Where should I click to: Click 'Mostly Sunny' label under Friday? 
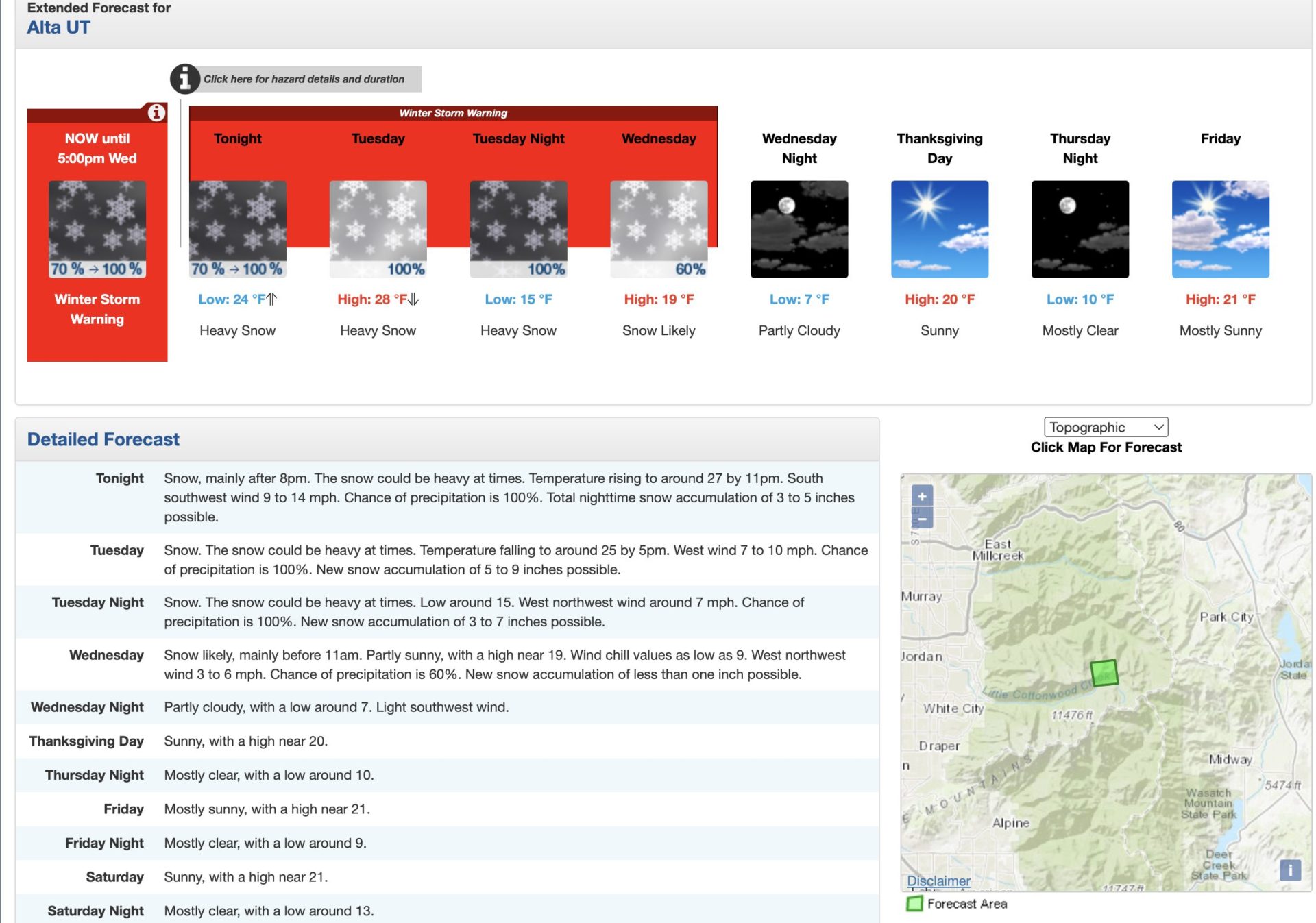[x=1221, y=330]
